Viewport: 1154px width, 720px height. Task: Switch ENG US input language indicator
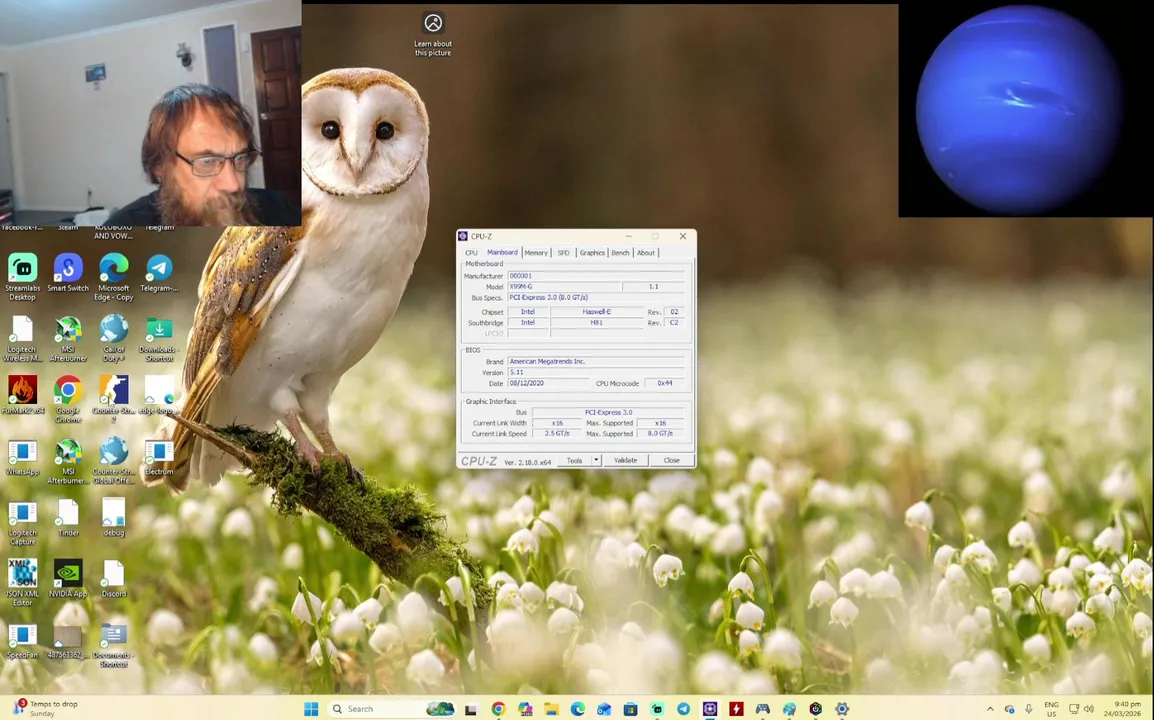pyautogui.click(x=1051, y=708)
